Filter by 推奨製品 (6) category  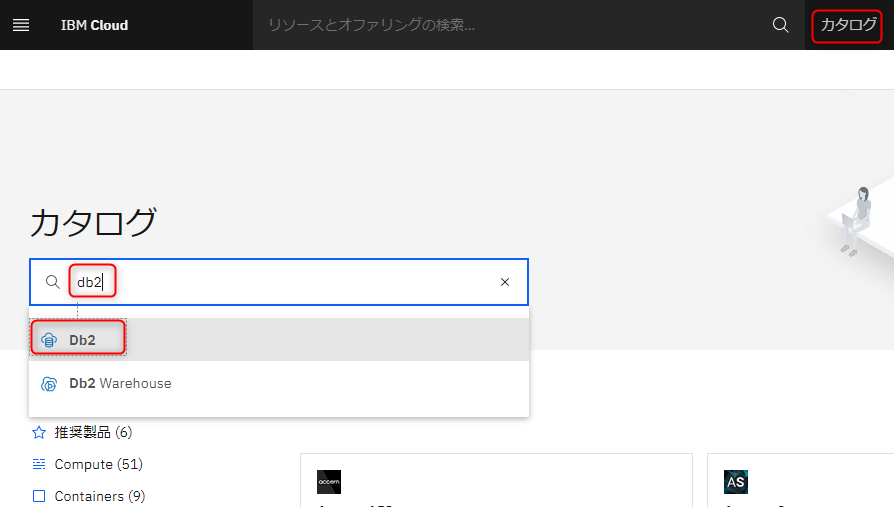tap(94, 432)
